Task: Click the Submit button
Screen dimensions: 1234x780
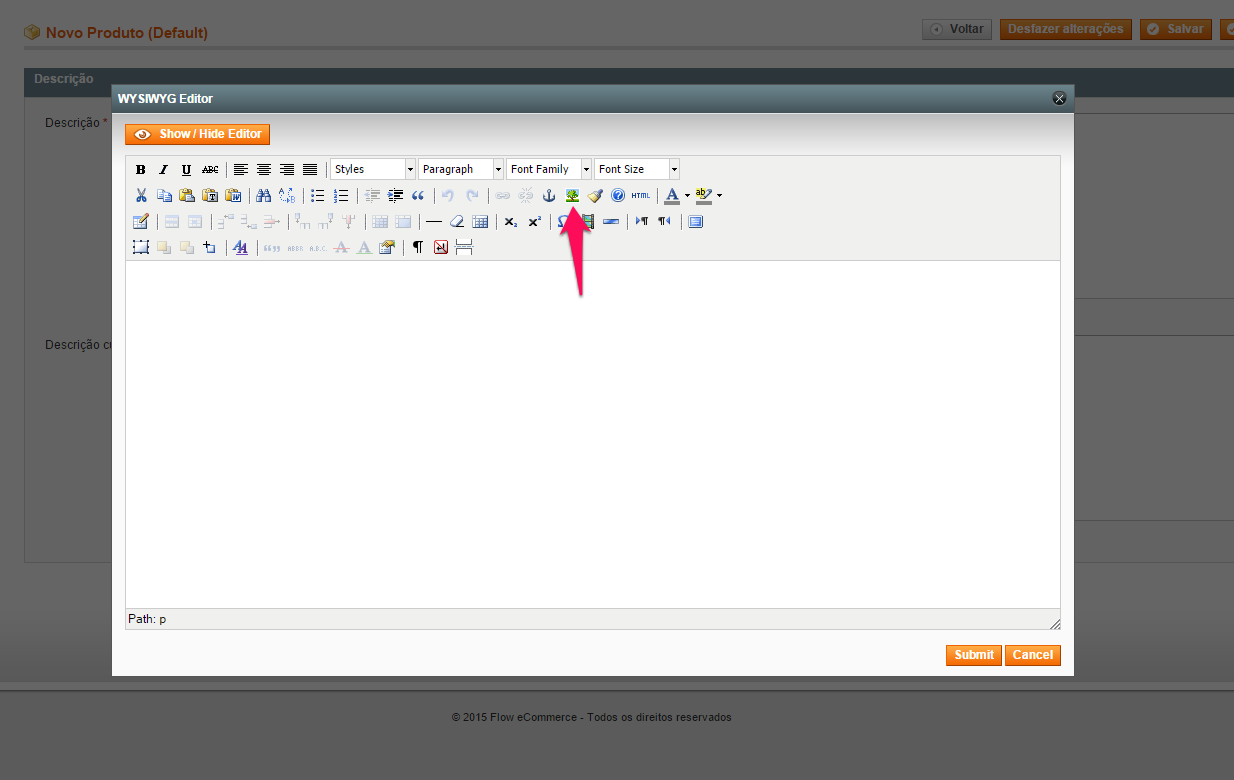Action: pos(974,655)
